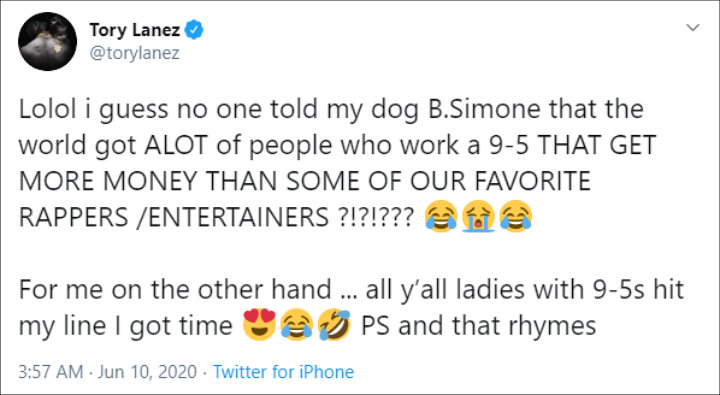The width and height of the screenshot is (720, 395).
Task: Click the tears-of-joy emoji following the crying face
Action: pyautogui.click(x=516, y=216)
